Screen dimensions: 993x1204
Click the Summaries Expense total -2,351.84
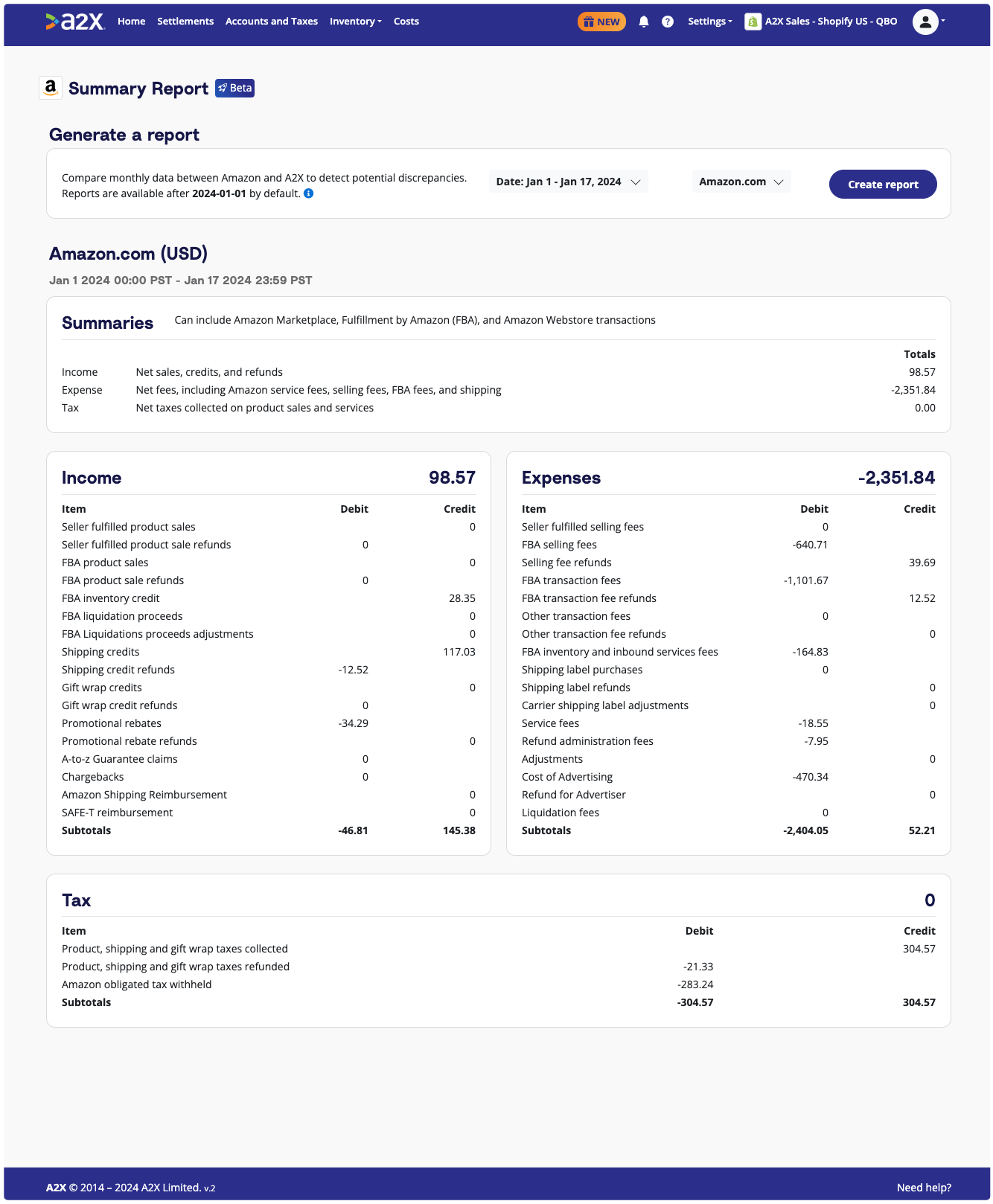pyautogui.click(x=913, y=390)
